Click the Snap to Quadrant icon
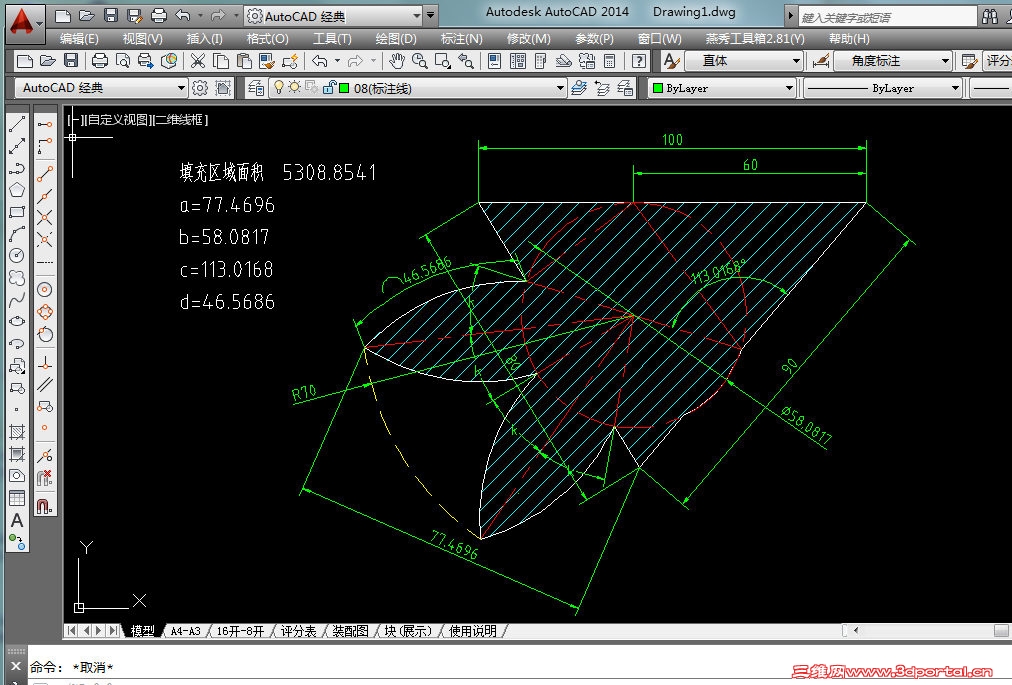The image size is (1012, 685). pyautogui.click(x=45, y=312)
